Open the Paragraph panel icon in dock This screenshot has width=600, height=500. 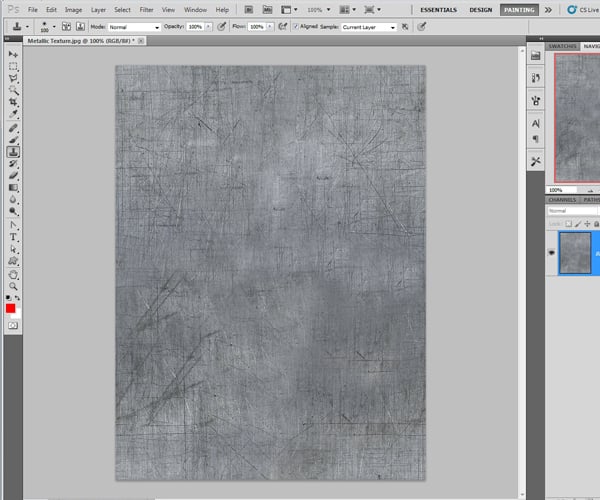pyautogui.click(x=536, y=138)
